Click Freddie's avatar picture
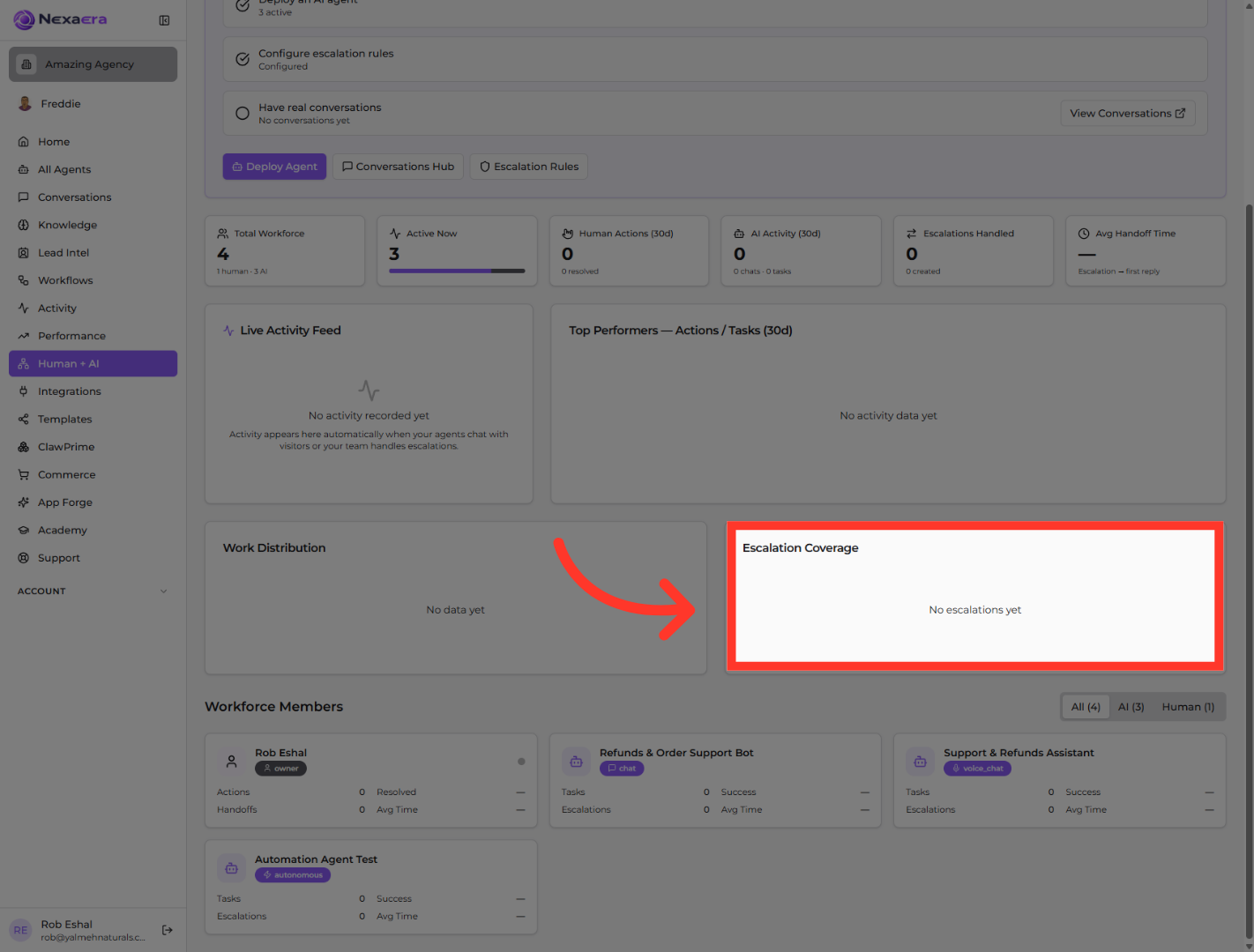Screen dimensions: 1254x952 tap(25, 104)
